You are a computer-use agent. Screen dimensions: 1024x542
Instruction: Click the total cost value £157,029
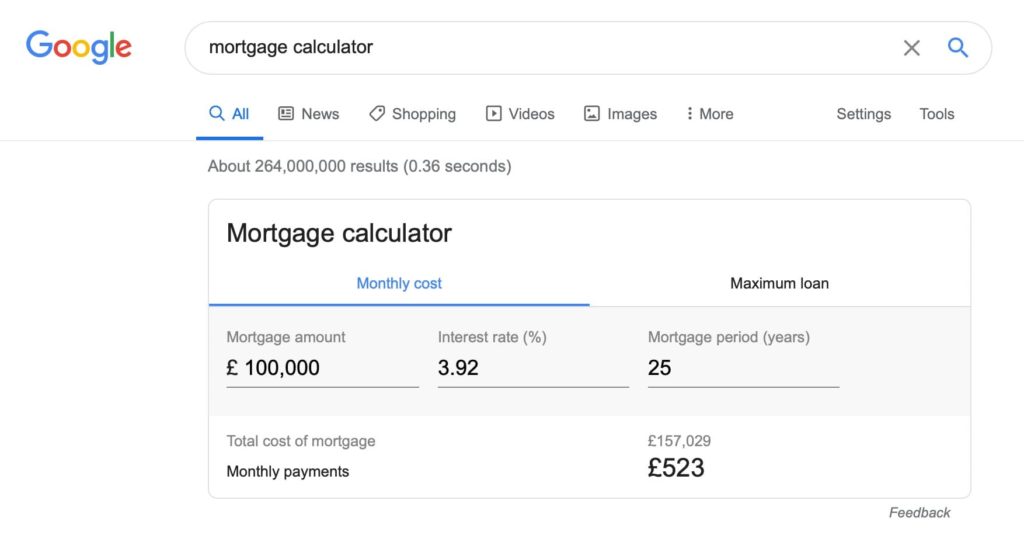coord(679,441)
